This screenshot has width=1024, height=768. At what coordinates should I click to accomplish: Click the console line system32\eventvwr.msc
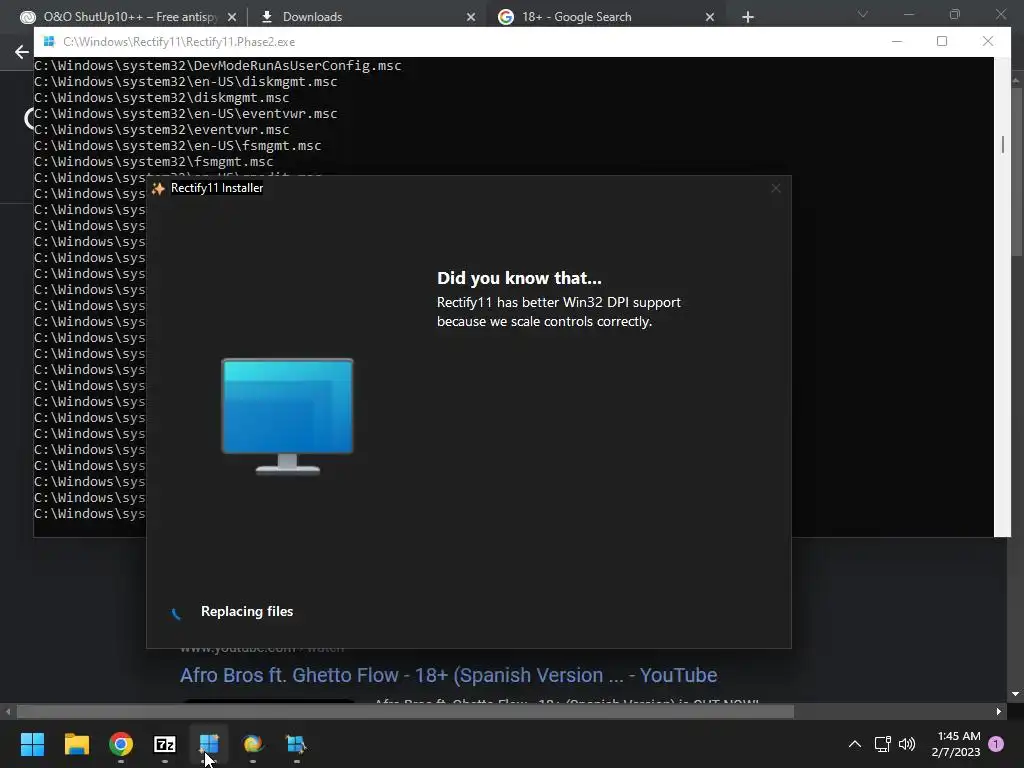(x=161, y=129)
